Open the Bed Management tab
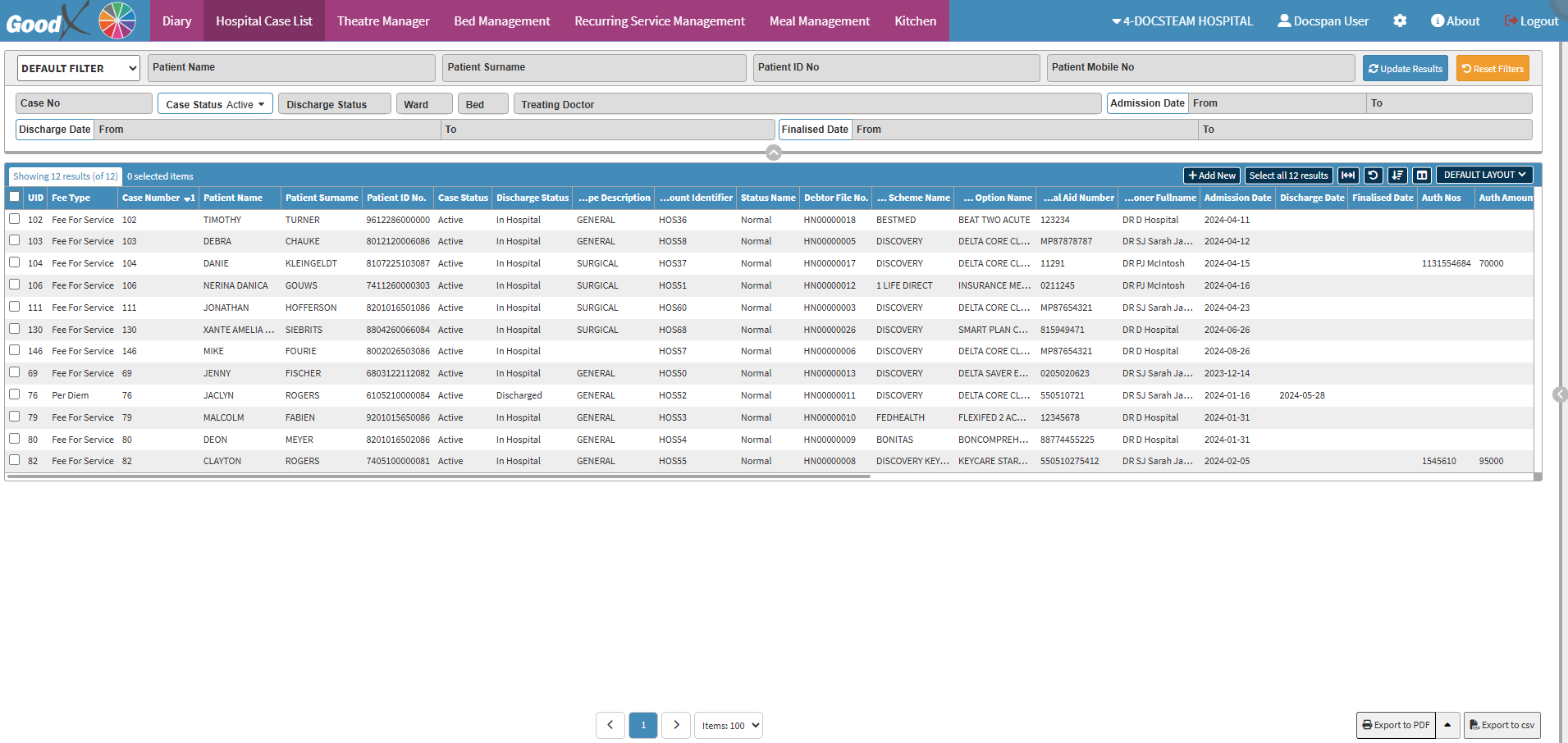 click(x=501, y=21)
